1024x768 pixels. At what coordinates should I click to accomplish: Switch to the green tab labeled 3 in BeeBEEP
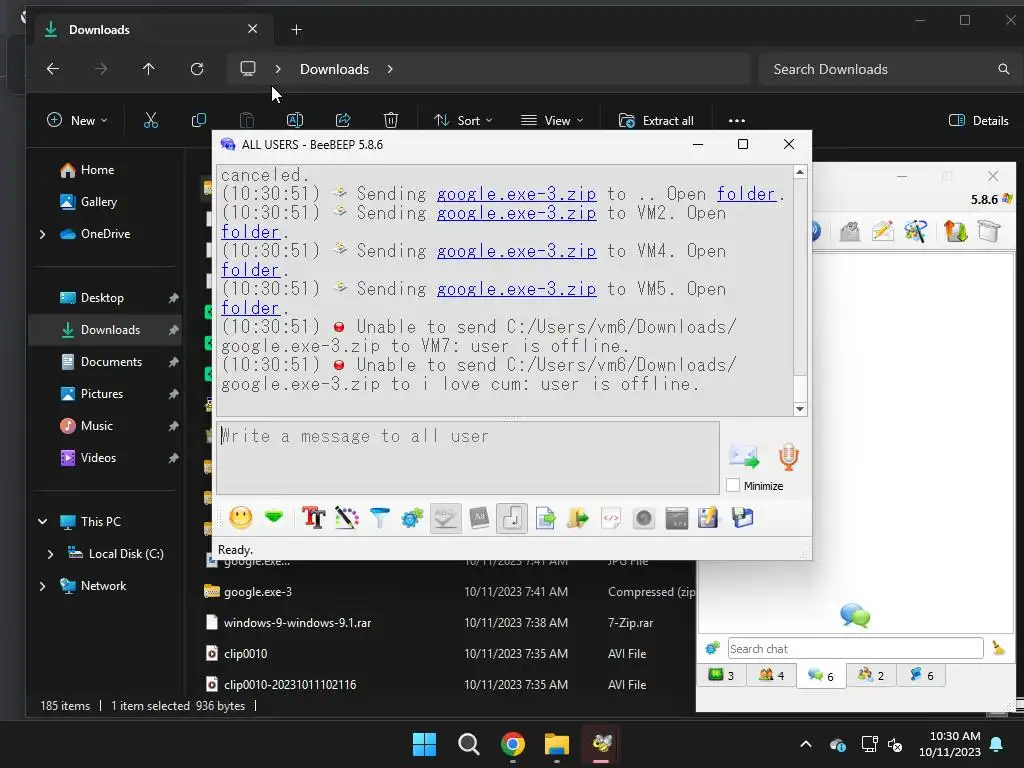tap(721, 675)
